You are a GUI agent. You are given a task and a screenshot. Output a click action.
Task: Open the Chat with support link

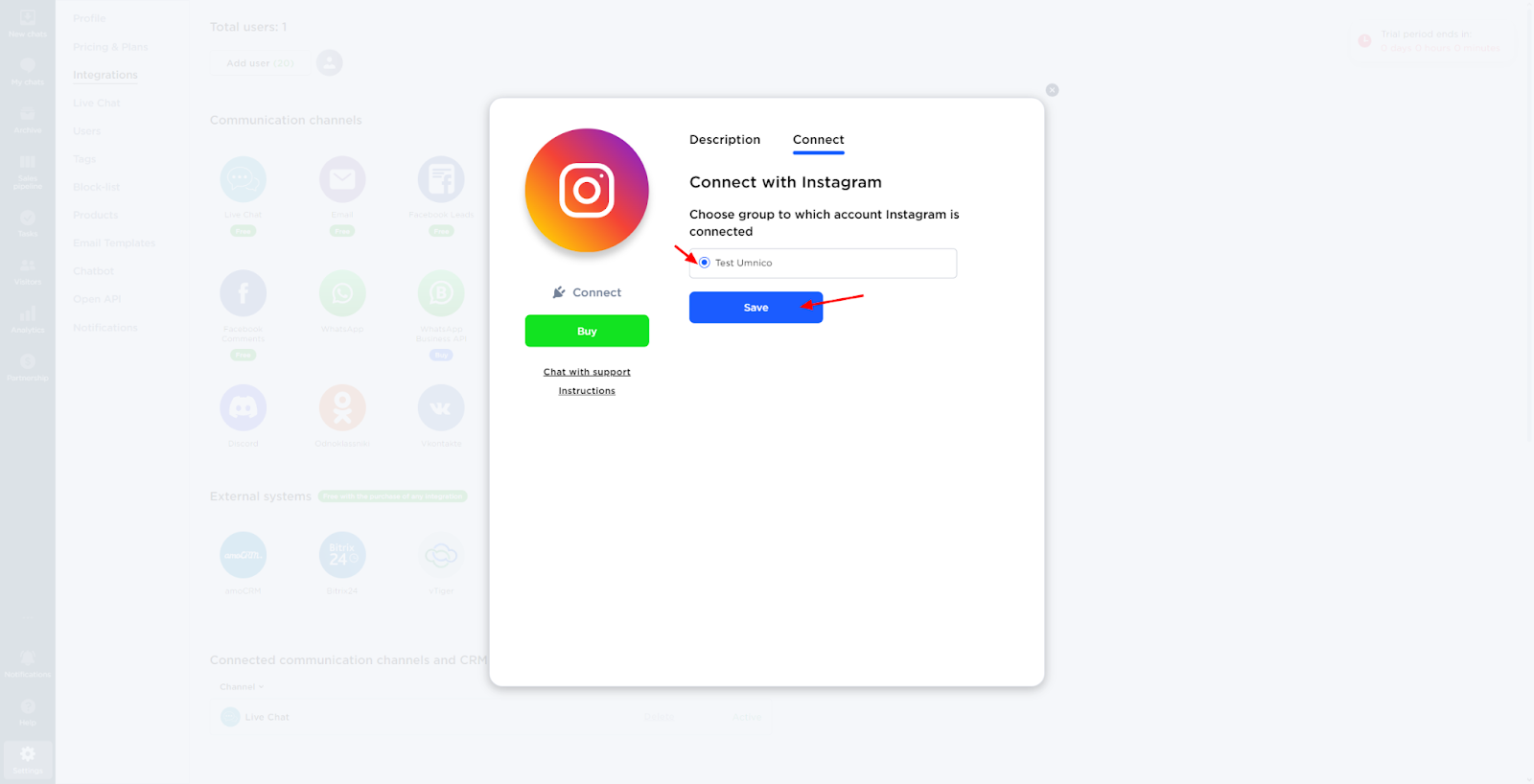(587, 372)
